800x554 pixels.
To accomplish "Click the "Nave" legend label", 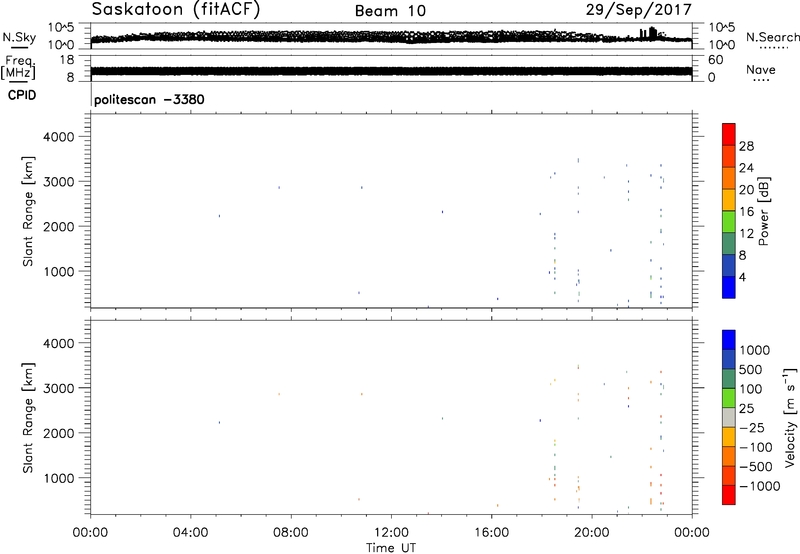I will coord(761,69).
